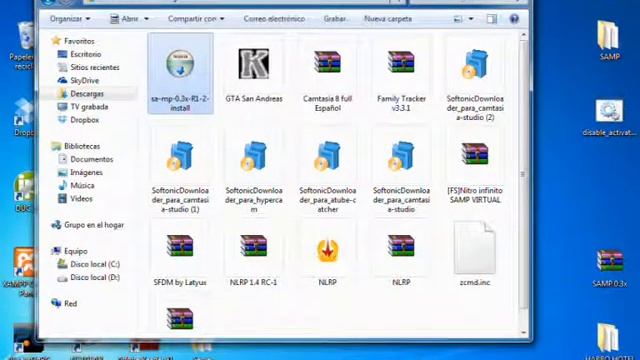
Task: Select SoftonicDownloader_para_hypercam file
Action: pos(253,176)
